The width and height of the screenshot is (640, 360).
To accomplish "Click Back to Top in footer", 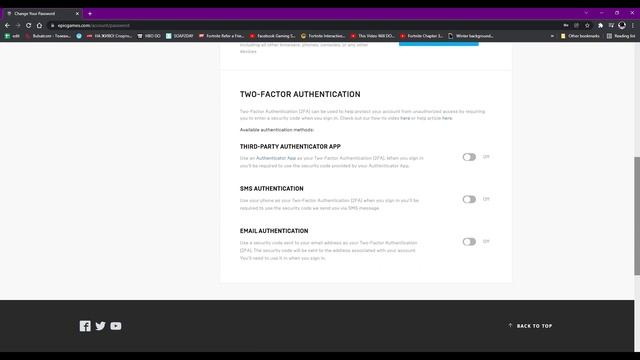I will point(530,326).
